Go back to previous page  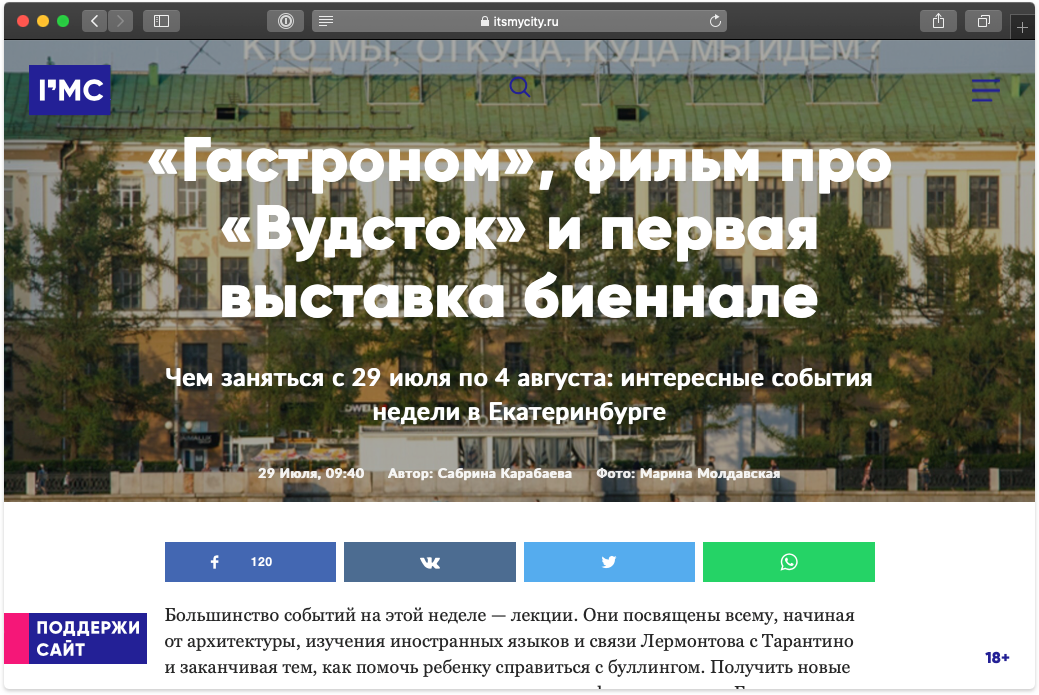[x=94, y=21]
